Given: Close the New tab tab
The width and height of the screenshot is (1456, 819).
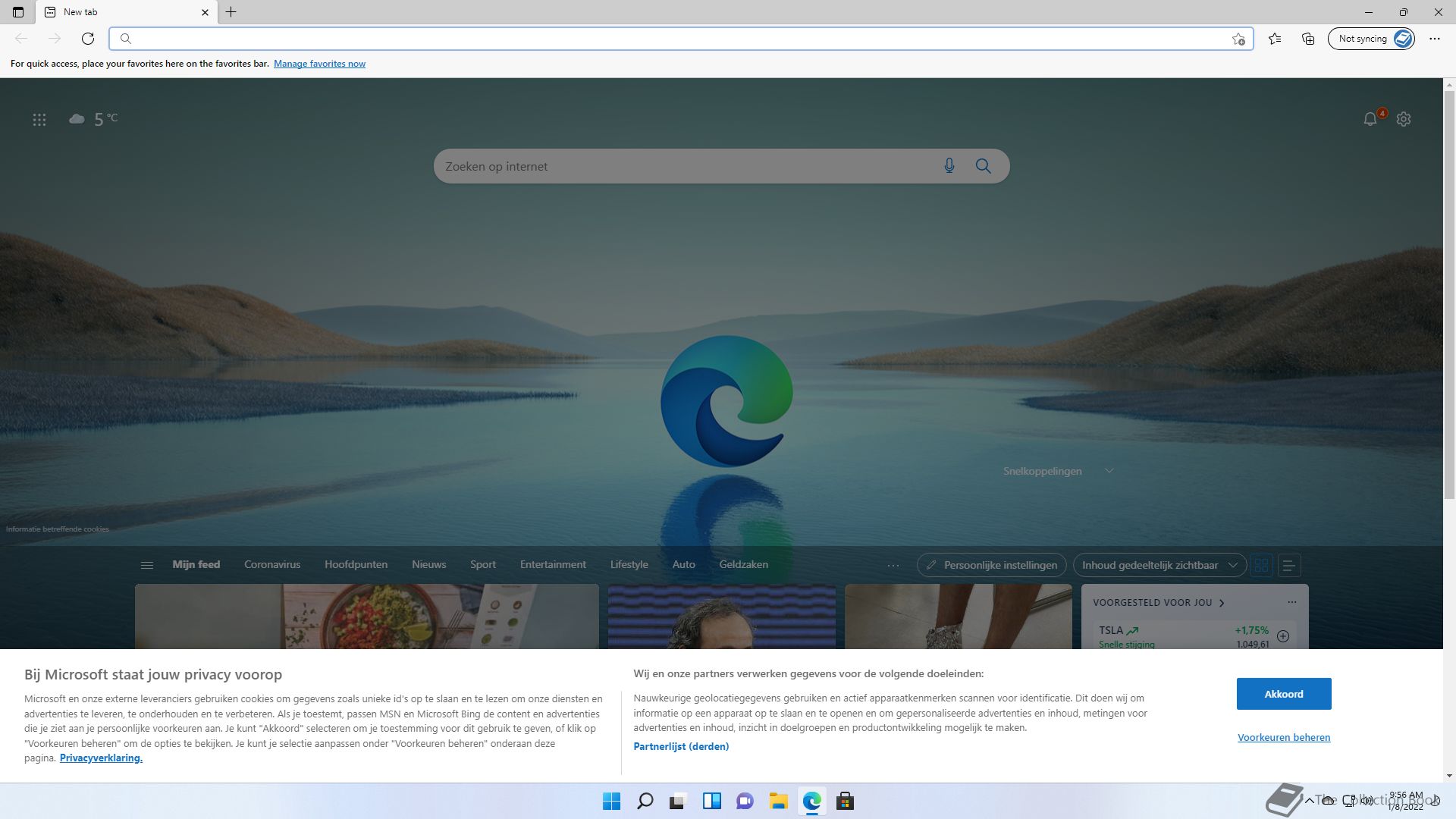Looking at the screenshot, I should click(x=205, y=12).
